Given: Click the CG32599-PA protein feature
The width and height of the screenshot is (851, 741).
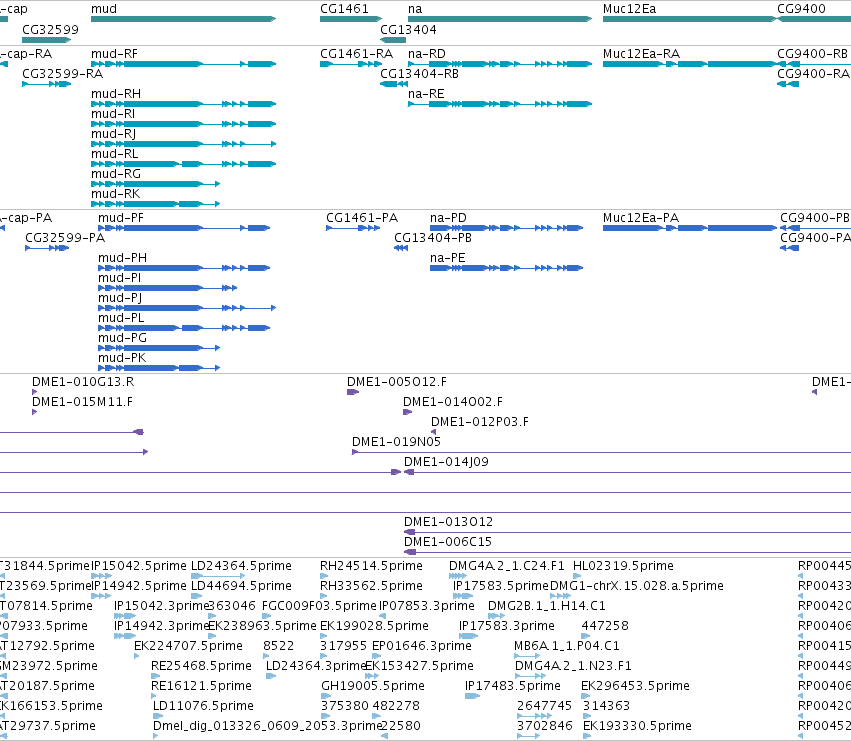Looking at the screenshot, I should [47, 248].
